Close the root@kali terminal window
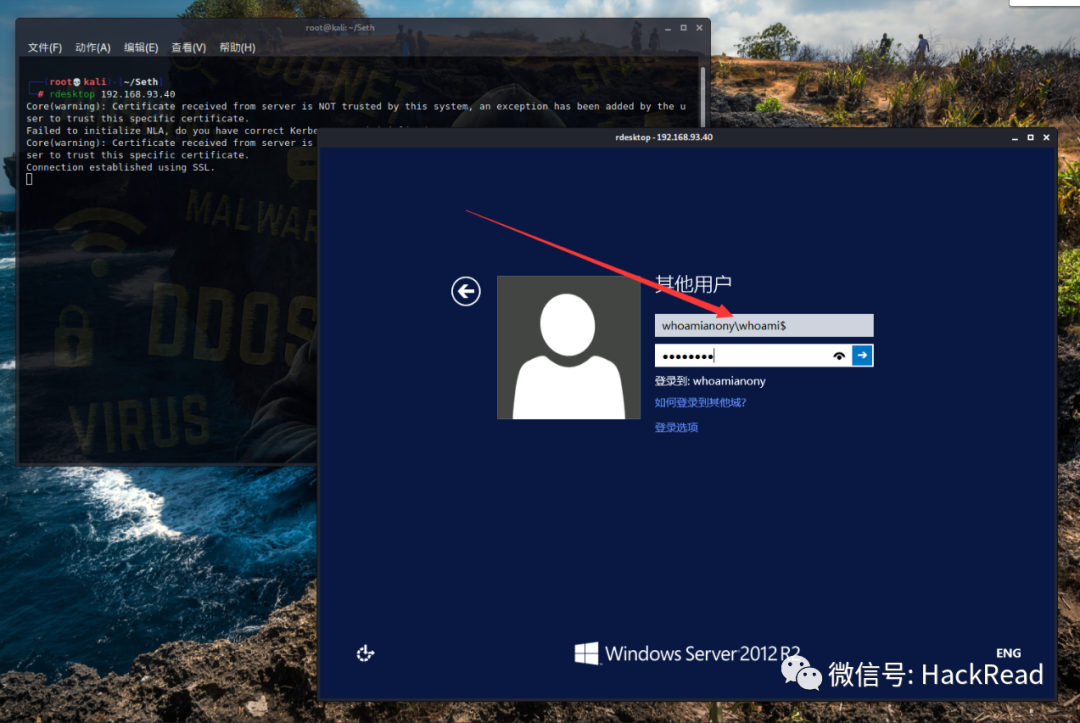Screen dimensions: 1080x723 pos(699,28)
